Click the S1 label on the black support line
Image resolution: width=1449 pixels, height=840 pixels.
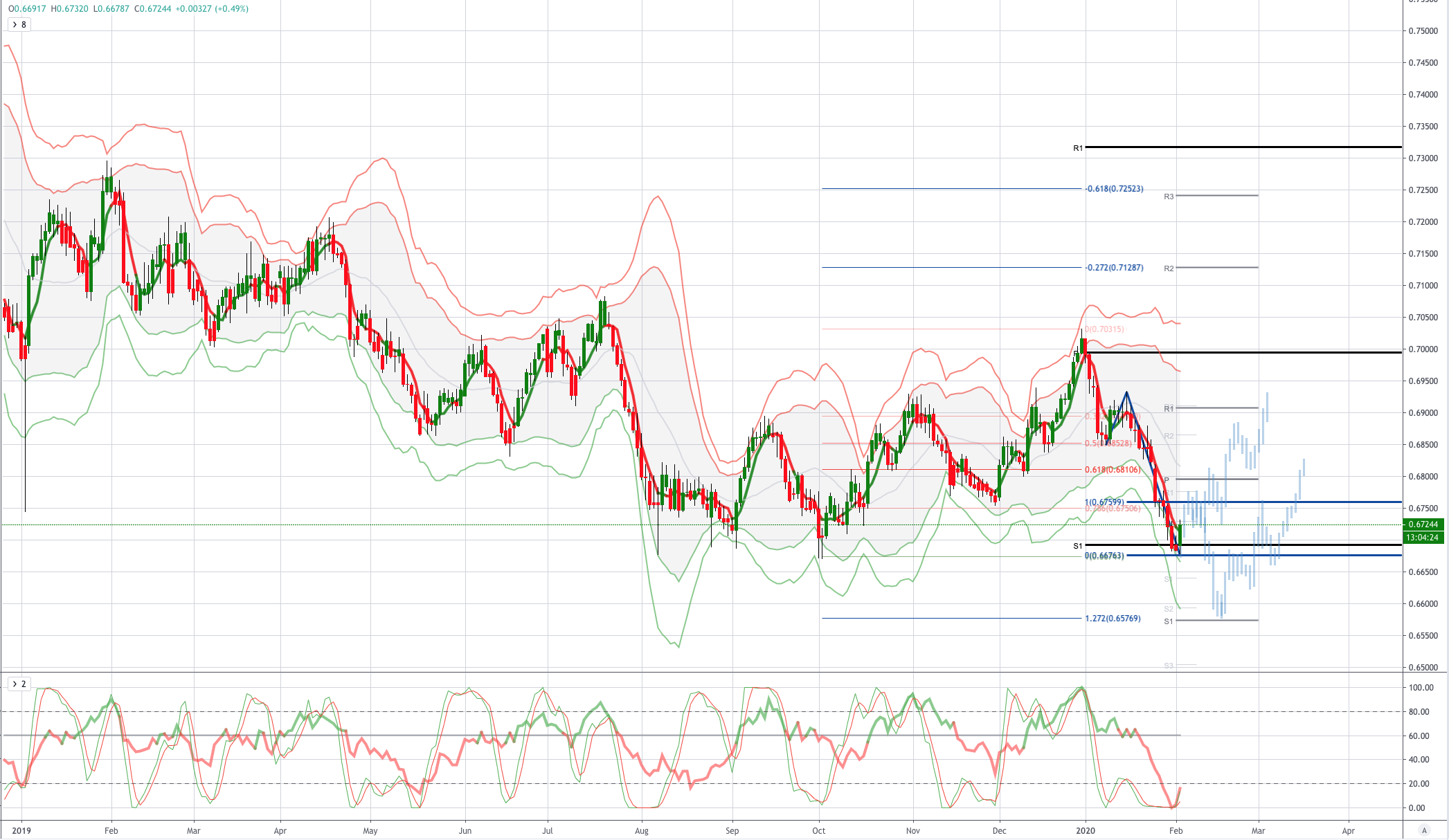click(x=1078, y=546)
